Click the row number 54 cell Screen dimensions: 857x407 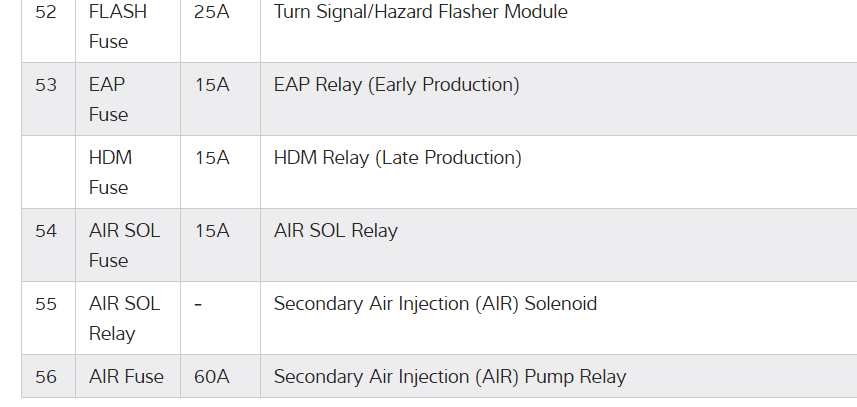[46, 231]
